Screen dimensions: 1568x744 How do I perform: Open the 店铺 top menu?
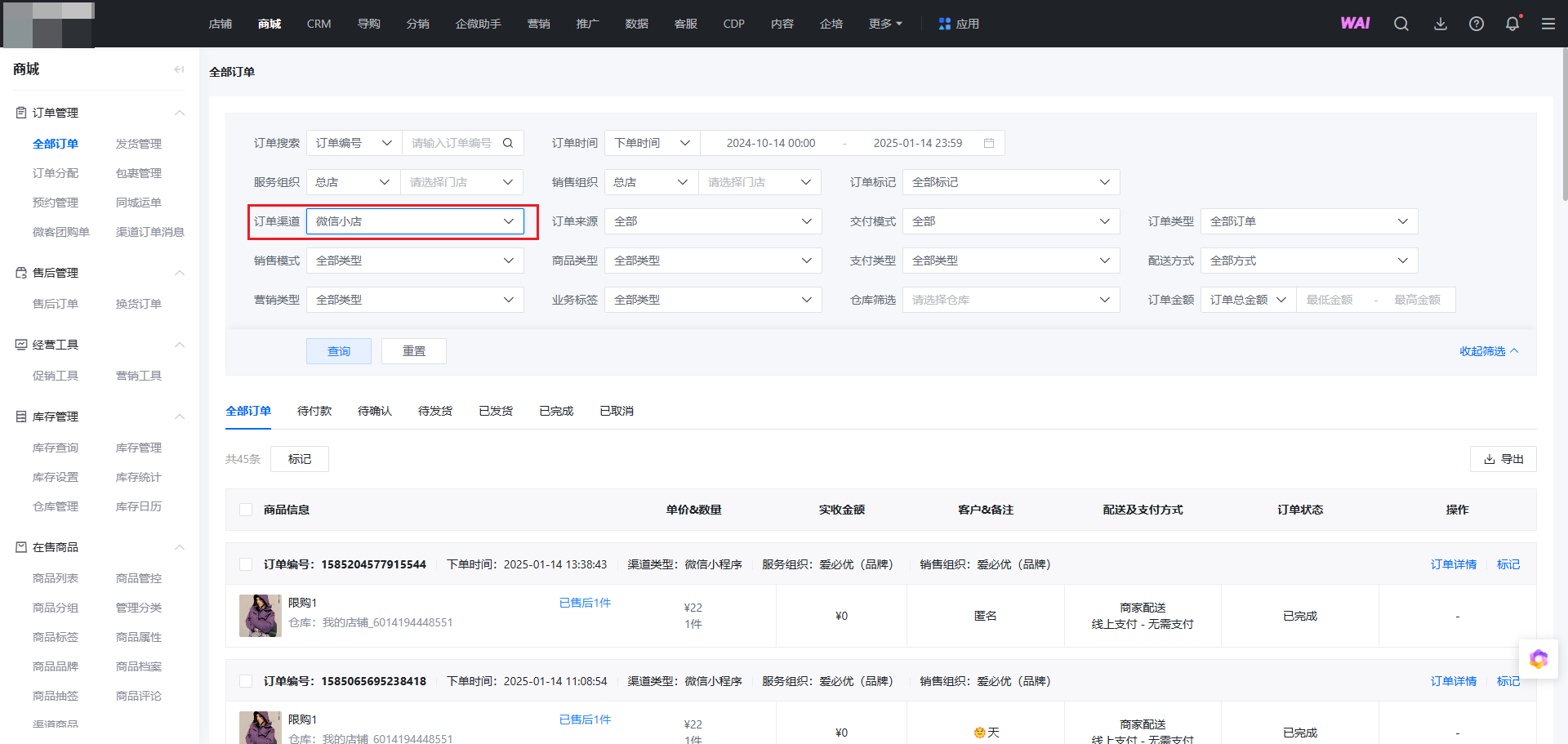[x=220, y=24]
